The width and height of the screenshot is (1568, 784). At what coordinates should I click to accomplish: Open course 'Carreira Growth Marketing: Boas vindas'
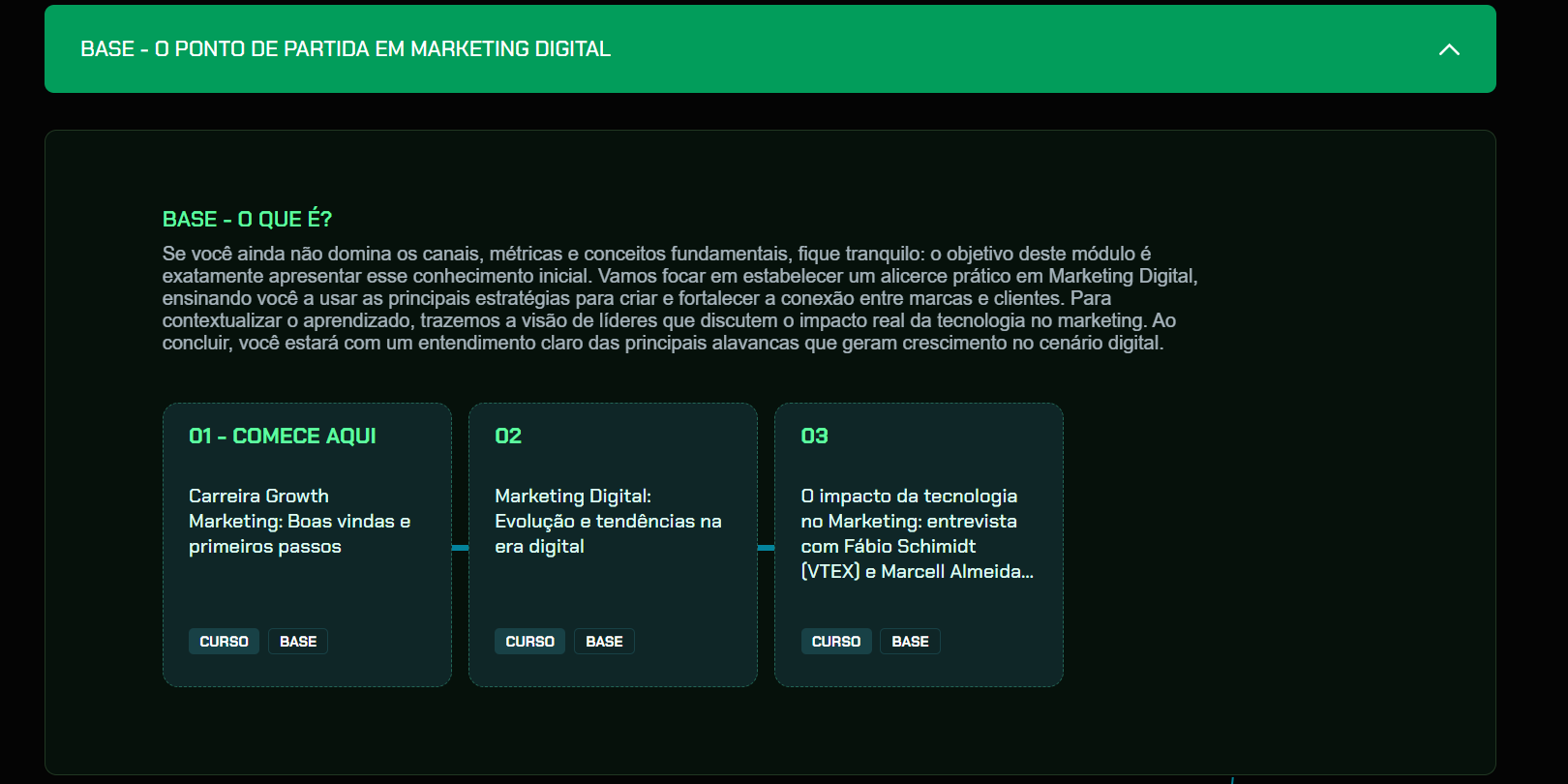tap(300, 521)
